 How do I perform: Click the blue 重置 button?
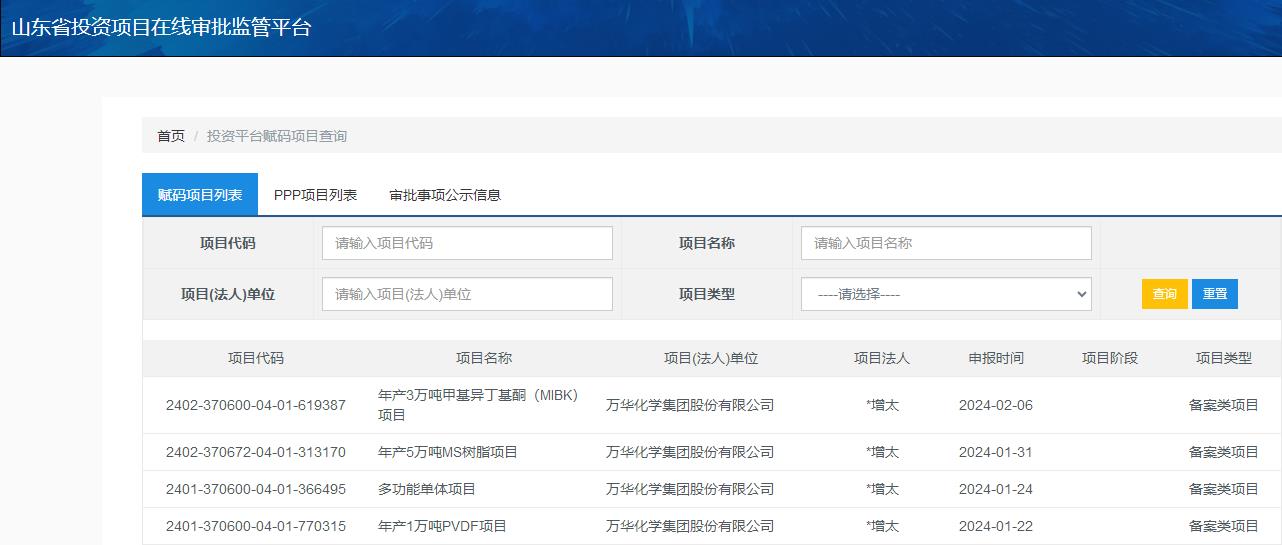[1215, 294]
